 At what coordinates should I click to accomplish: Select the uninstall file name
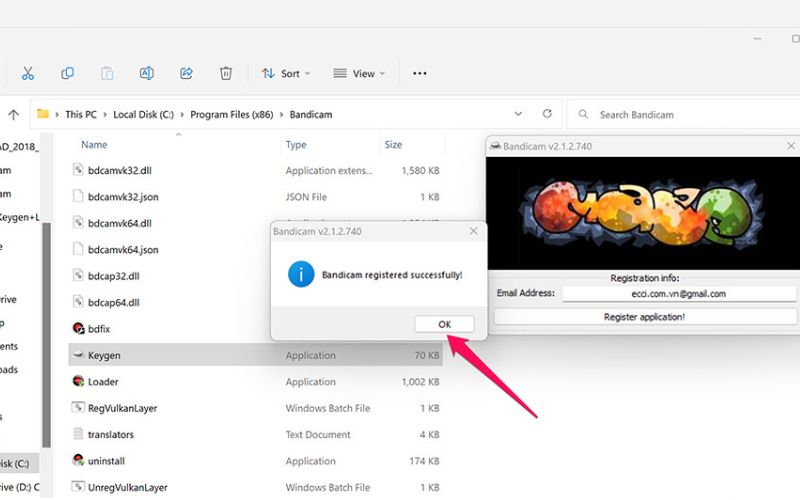pos(106,461)
